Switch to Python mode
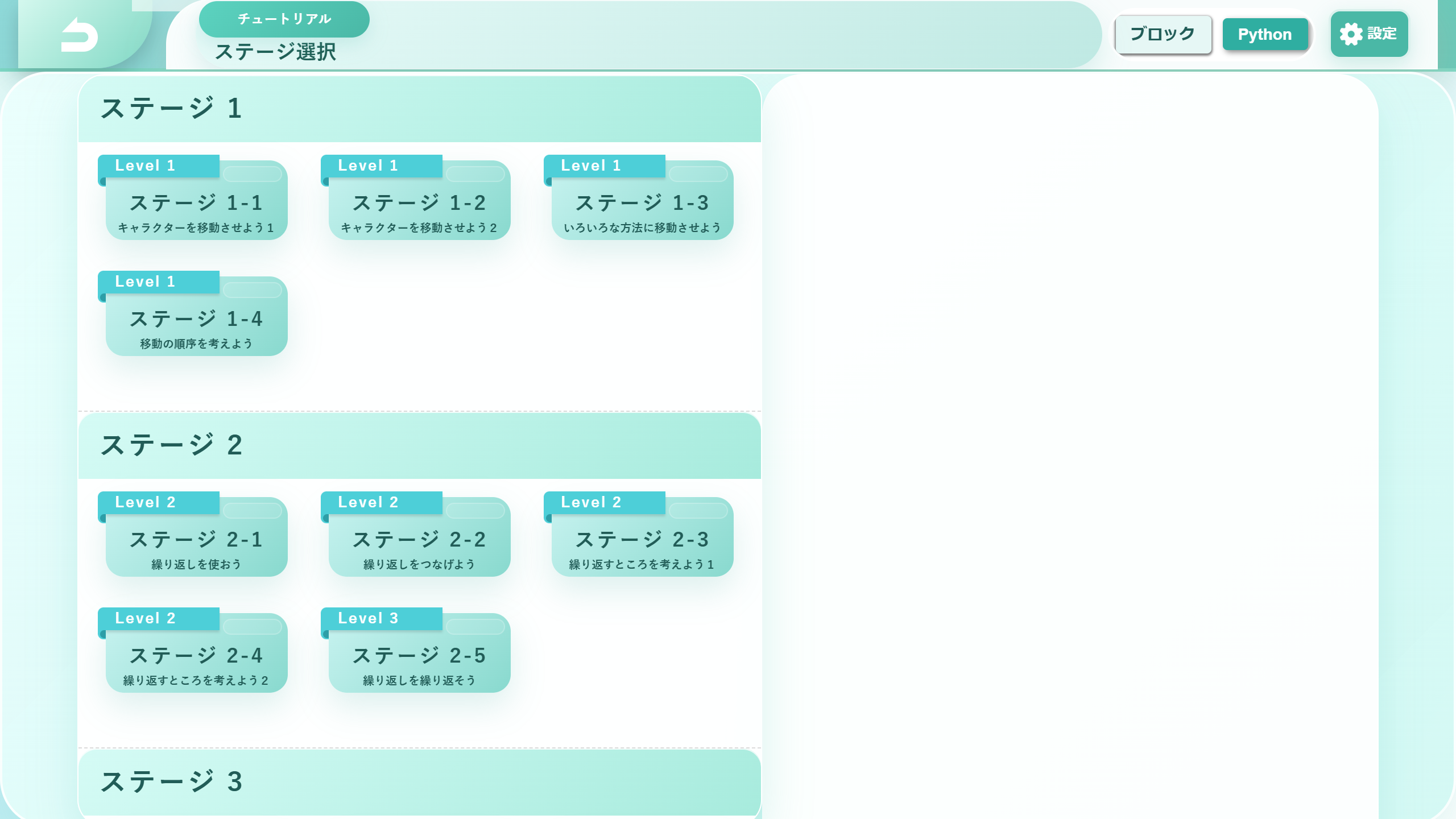This screenshot has height=819, width=1456. click(x=1265, y=35)
